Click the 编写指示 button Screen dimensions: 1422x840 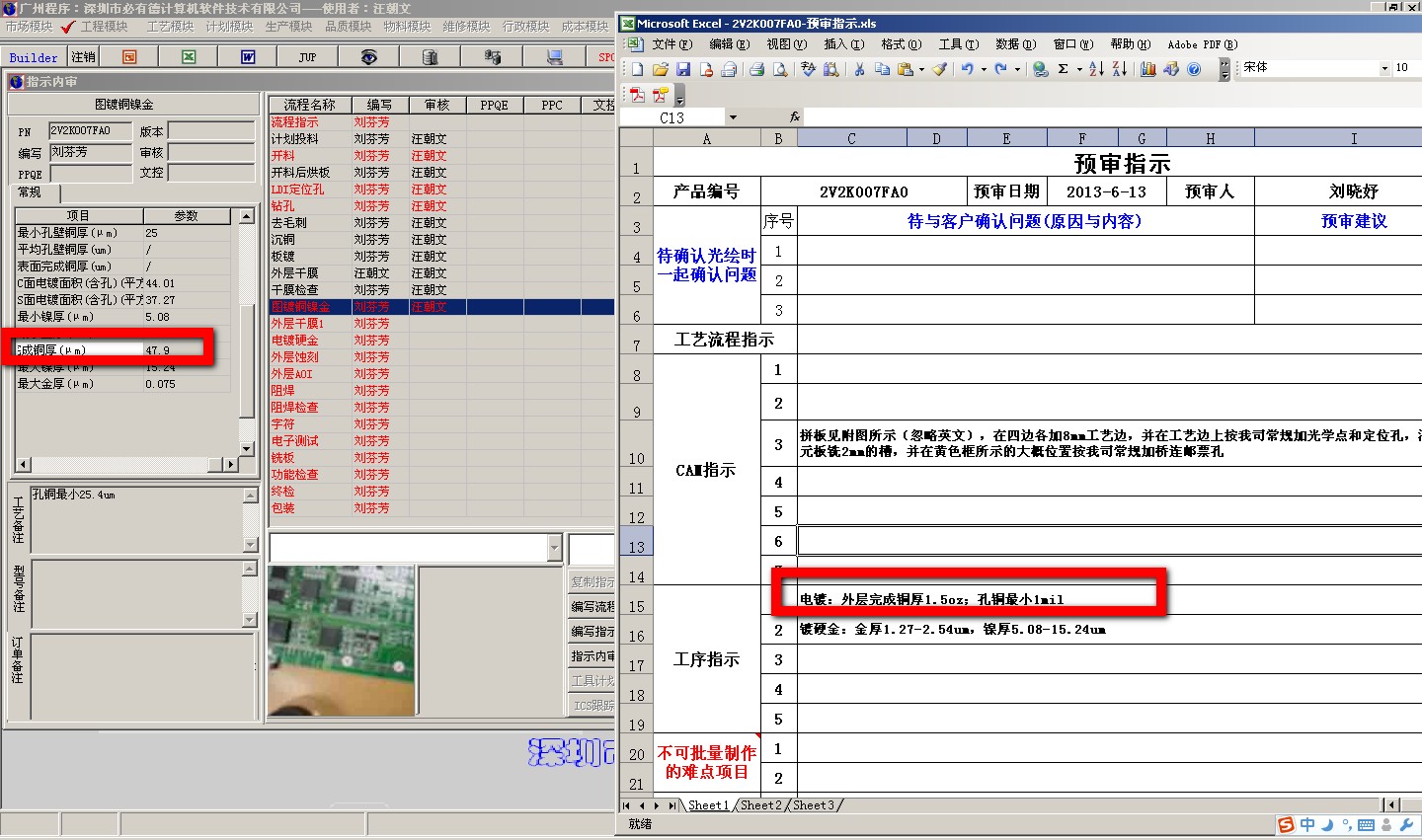click(592, 632)
